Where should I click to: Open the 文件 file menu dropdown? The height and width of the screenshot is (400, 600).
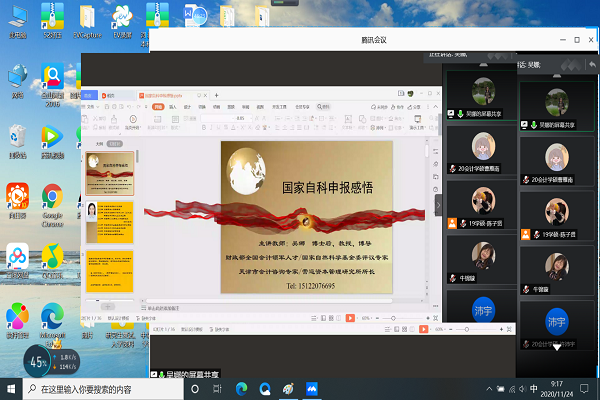coord(93,105)
